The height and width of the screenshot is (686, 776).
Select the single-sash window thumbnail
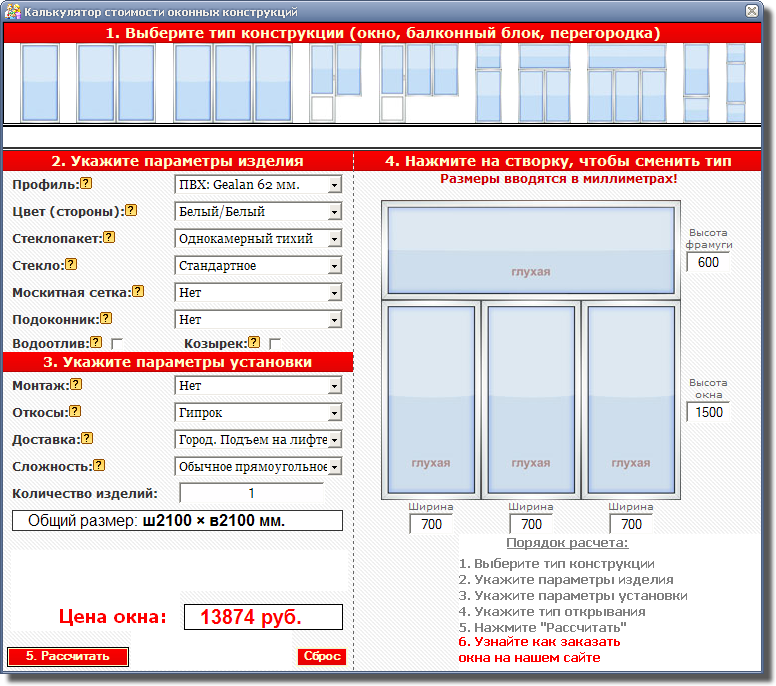point(40,82)
